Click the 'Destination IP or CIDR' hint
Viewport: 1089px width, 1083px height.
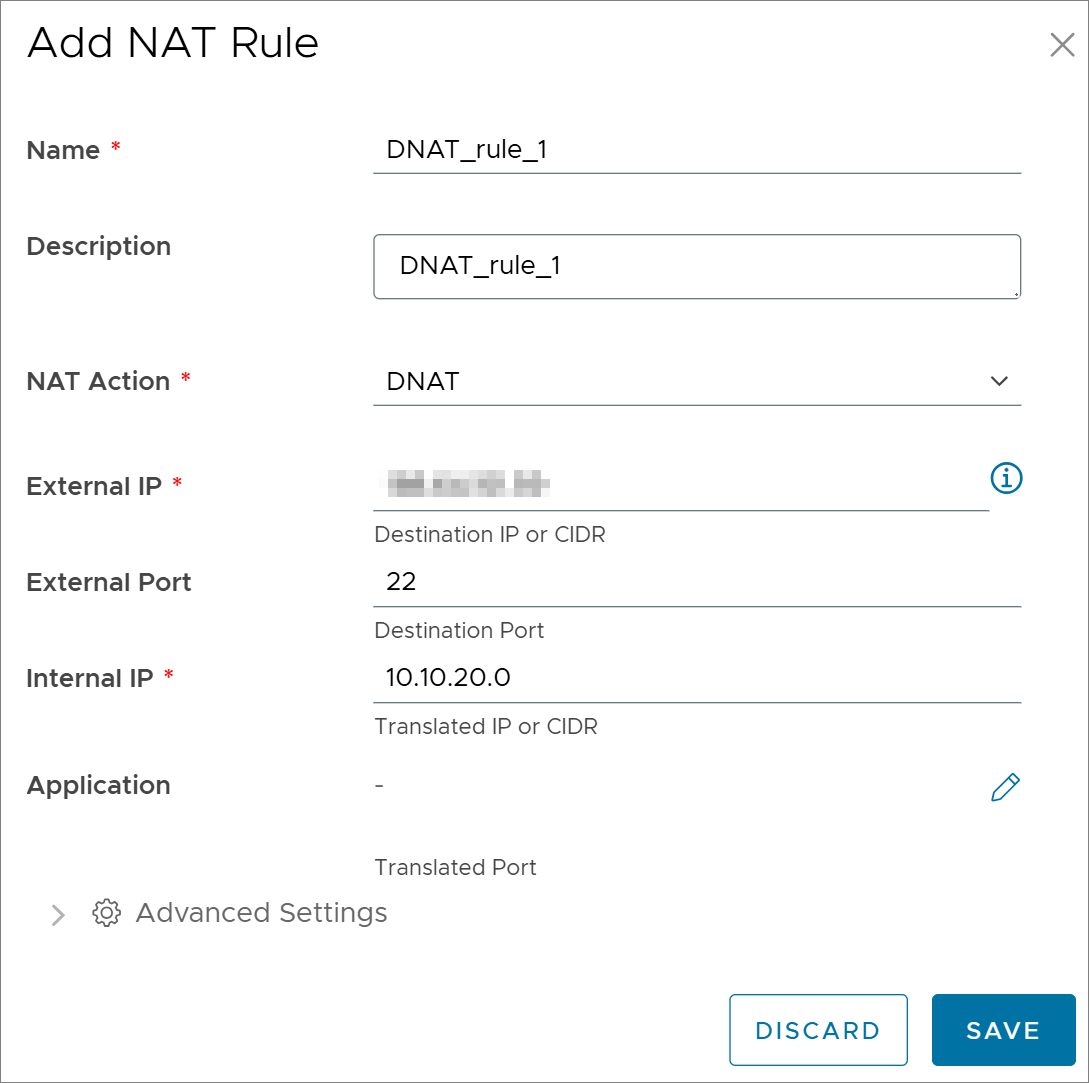490,534
